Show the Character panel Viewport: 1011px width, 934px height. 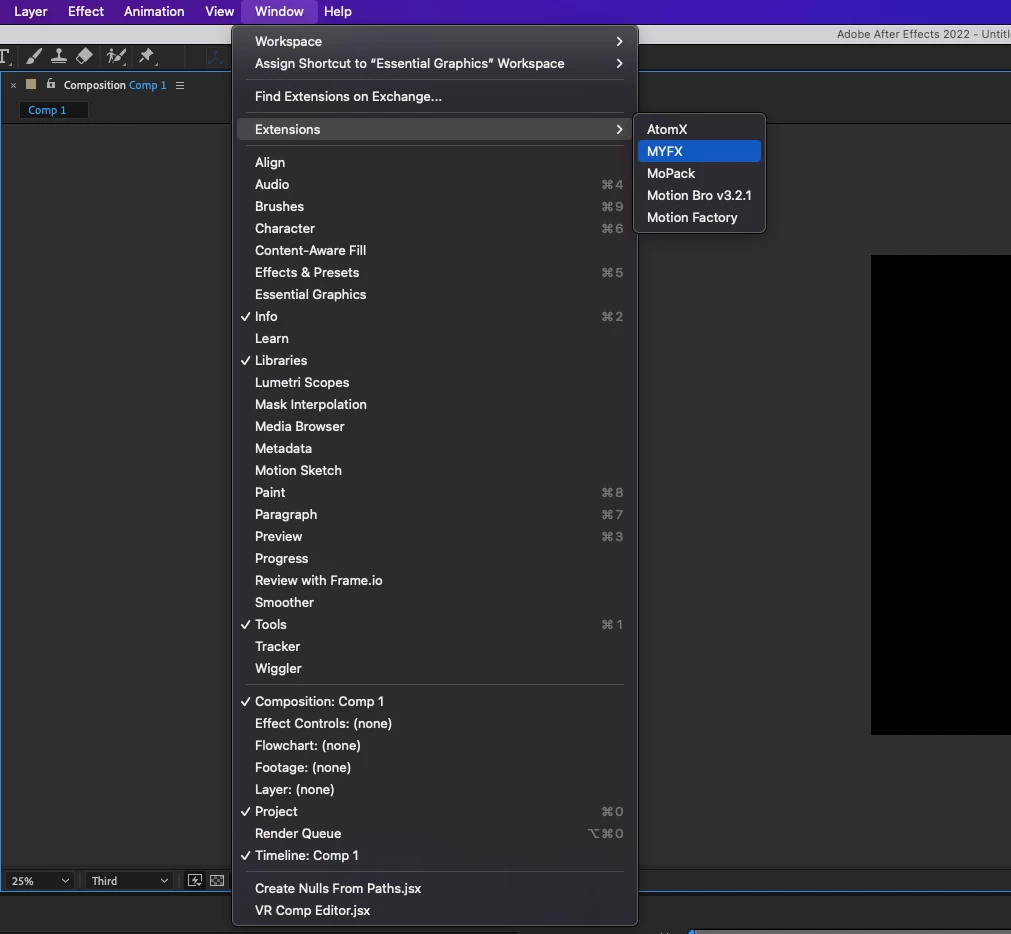[435, 228]
